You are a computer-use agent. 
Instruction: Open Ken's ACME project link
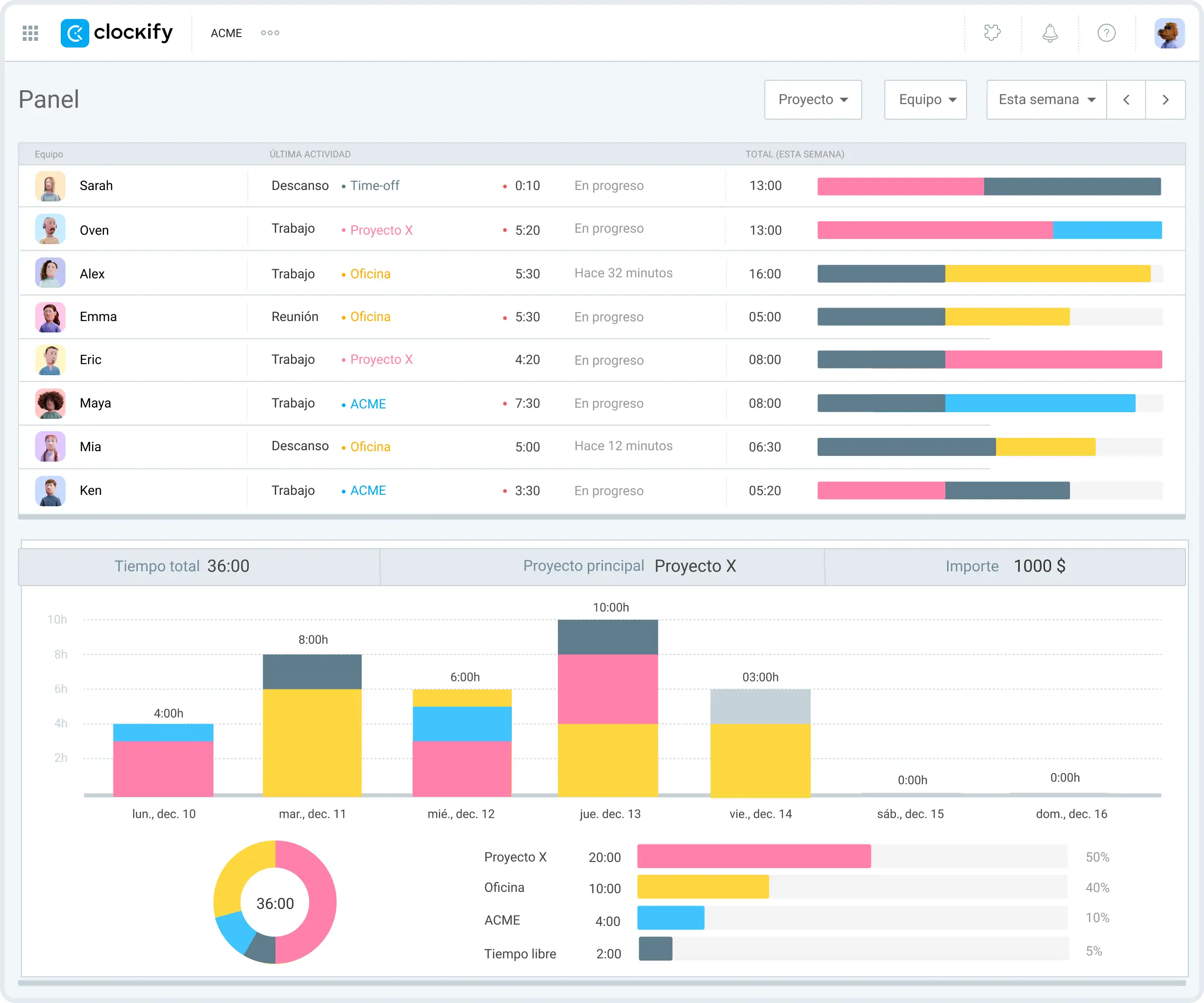coord(368,491)
